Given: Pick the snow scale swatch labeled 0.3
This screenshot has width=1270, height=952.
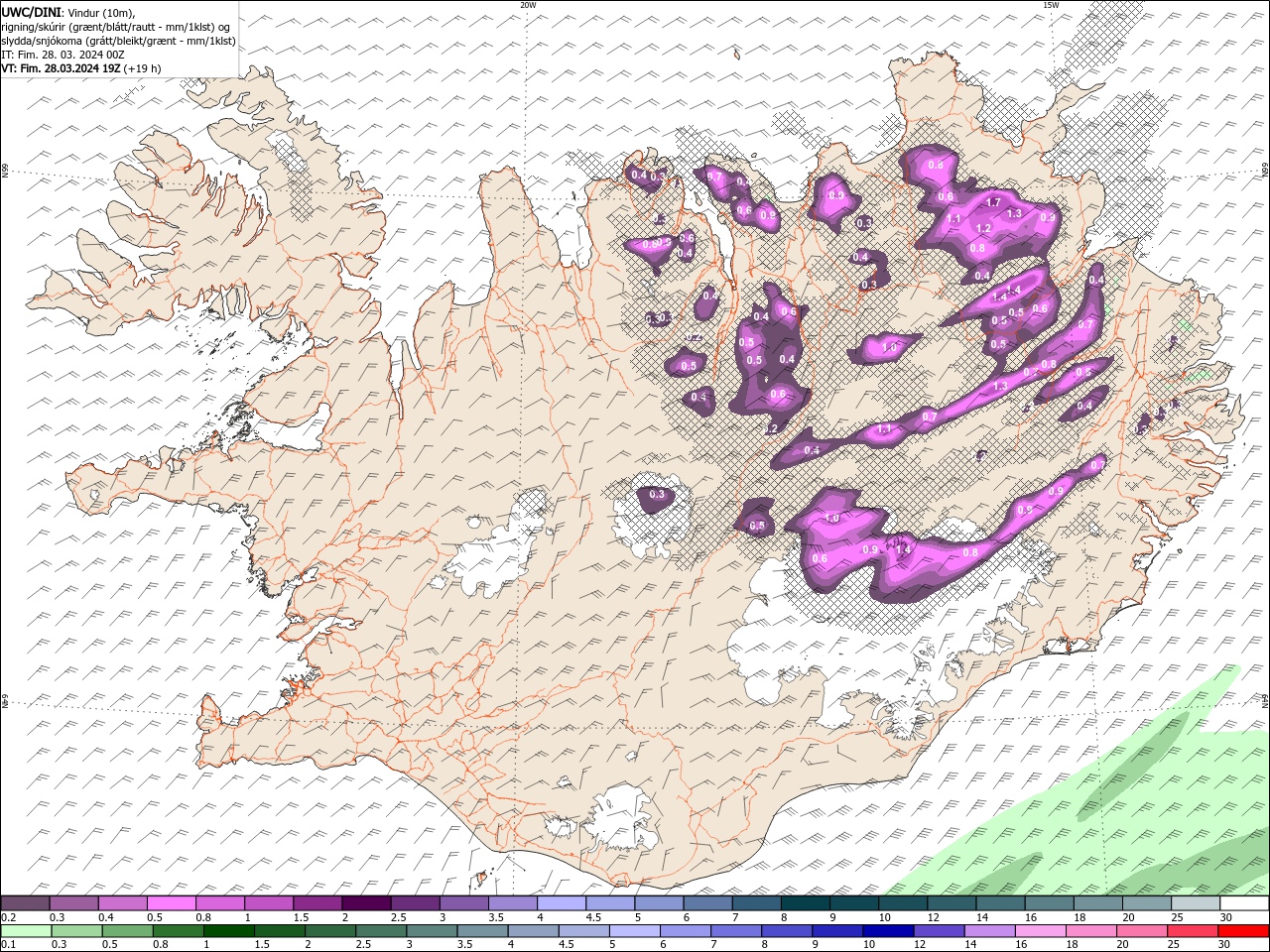Looking at the screenshot, I should click(x=74, y=903).
